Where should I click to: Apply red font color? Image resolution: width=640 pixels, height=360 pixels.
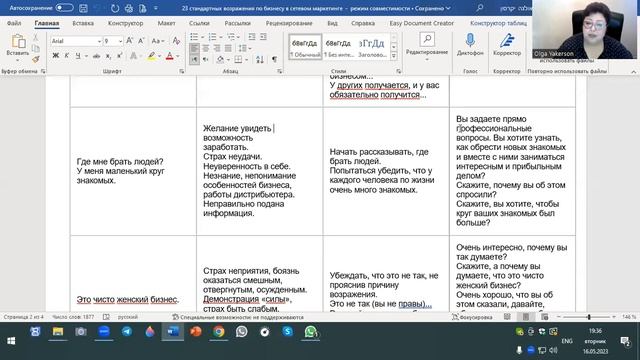(169, 56)
